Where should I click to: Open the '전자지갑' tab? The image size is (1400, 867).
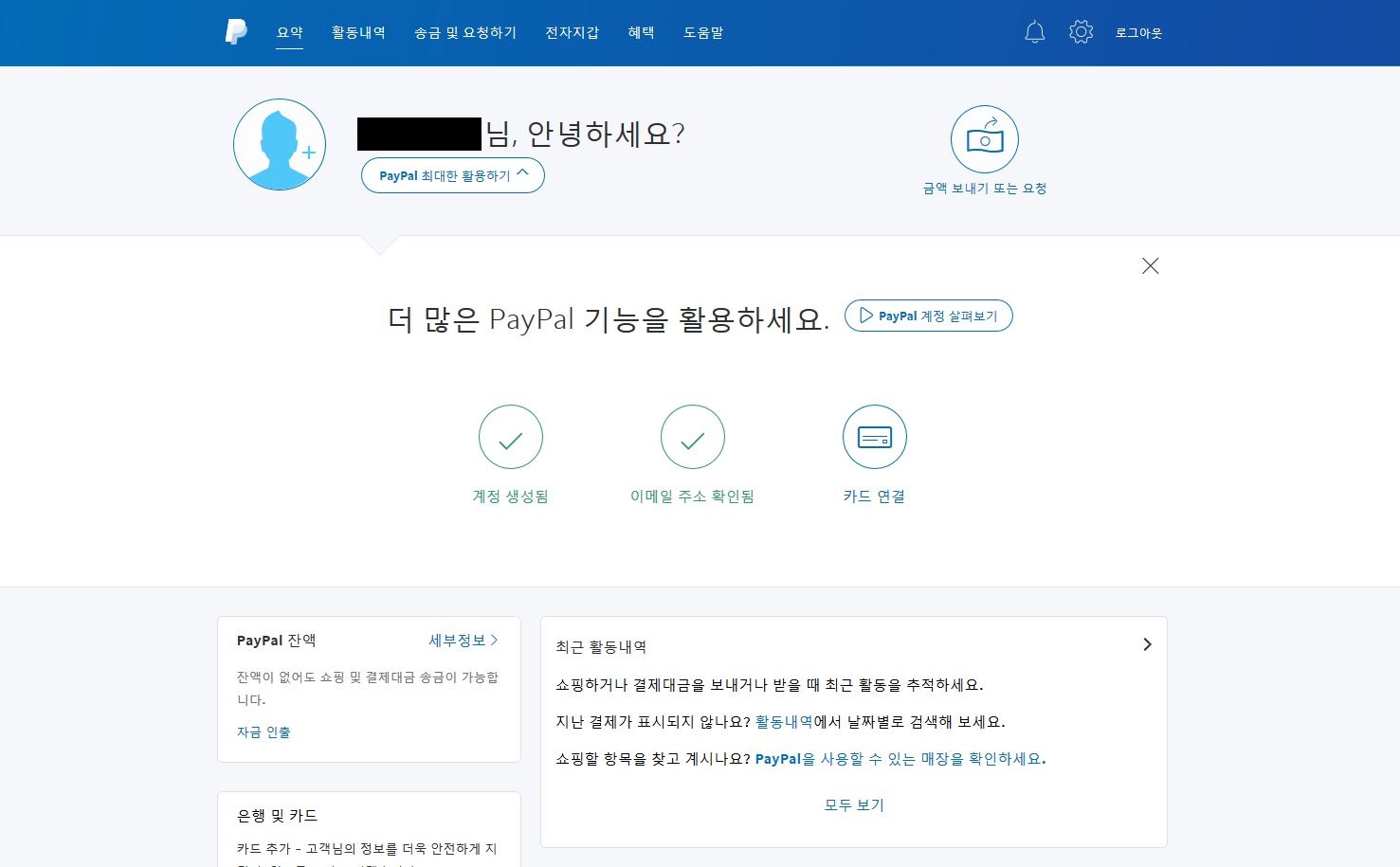(x=573, y=32)
